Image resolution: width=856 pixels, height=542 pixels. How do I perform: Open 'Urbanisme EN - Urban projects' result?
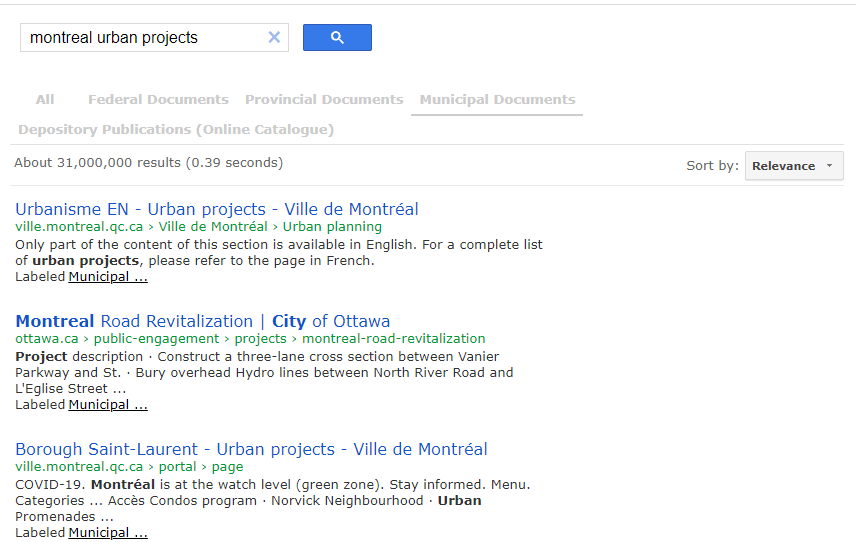pos(217,209)
